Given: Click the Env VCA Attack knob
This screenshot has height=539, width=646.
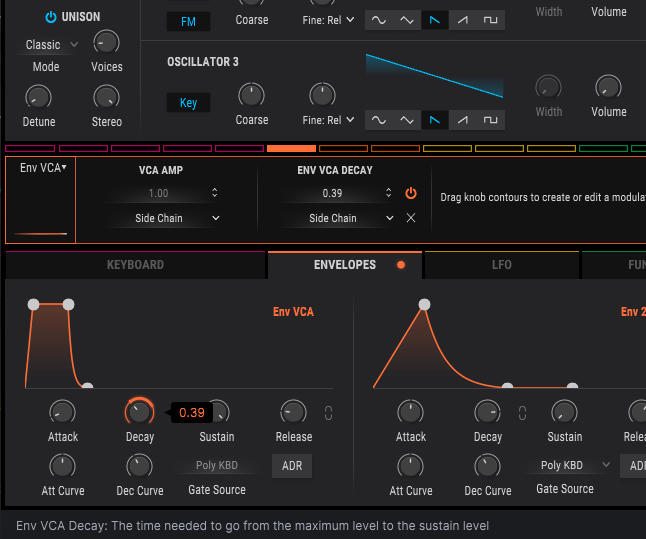Looking at the screenshot, I should click(62, 412).
